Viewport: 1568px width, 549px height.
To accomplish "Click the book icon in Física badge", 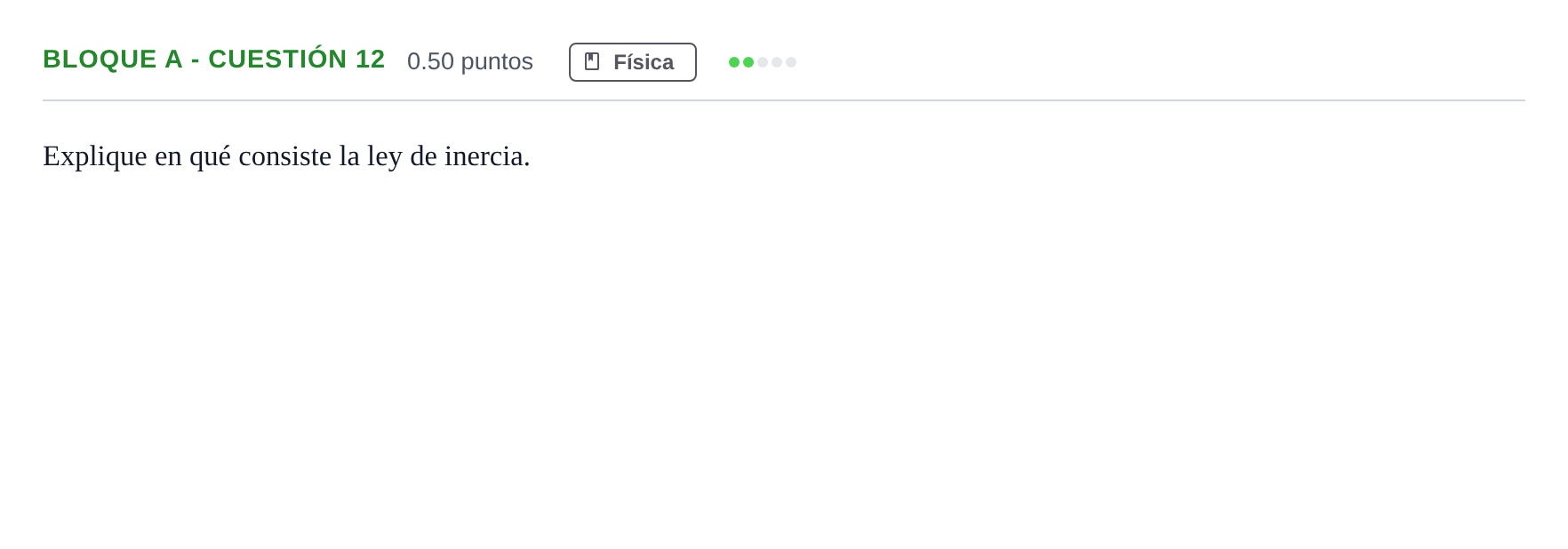I will click(x=592, y=61).
